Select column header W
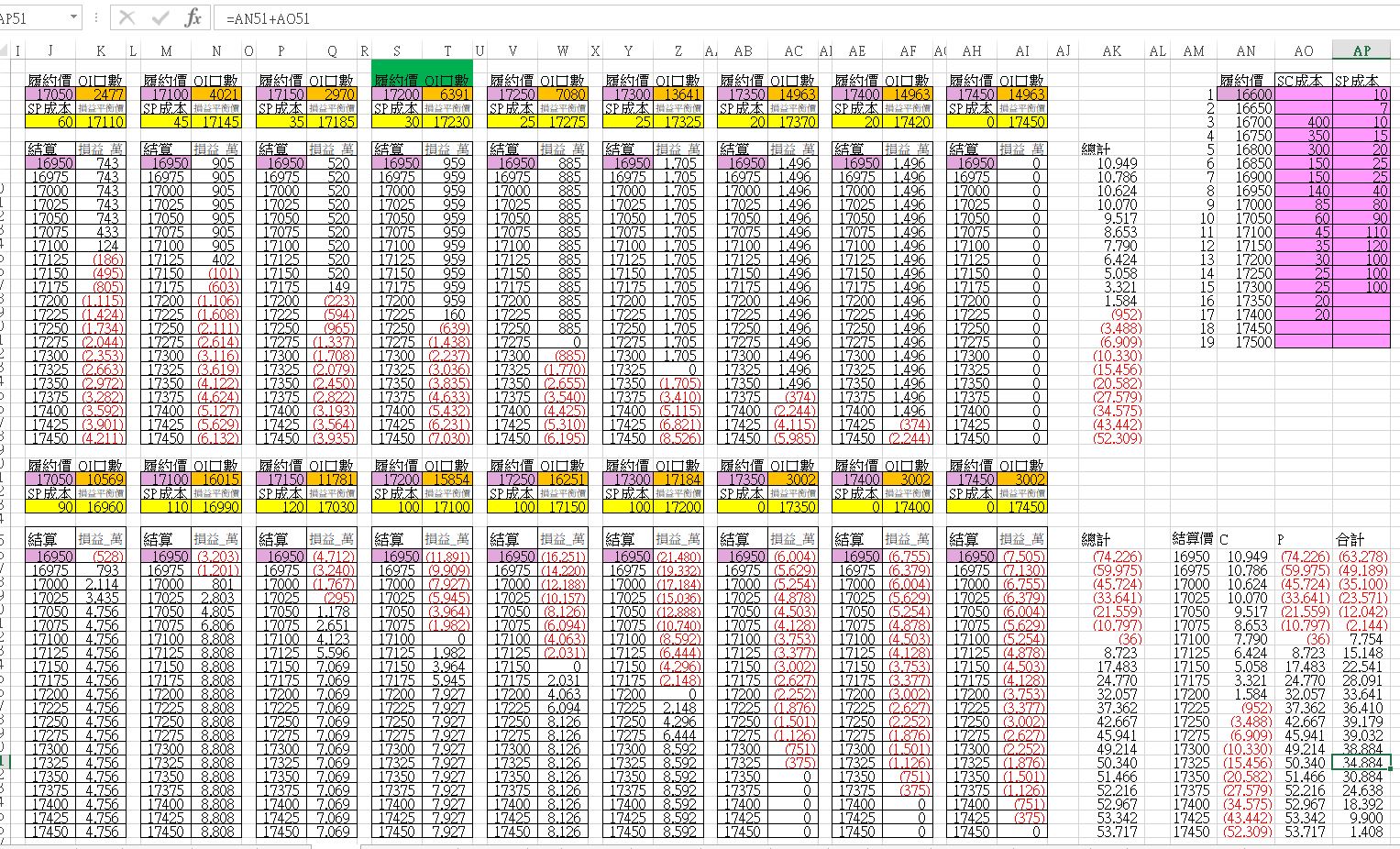Screen dimensions: 1400x849 562,51
